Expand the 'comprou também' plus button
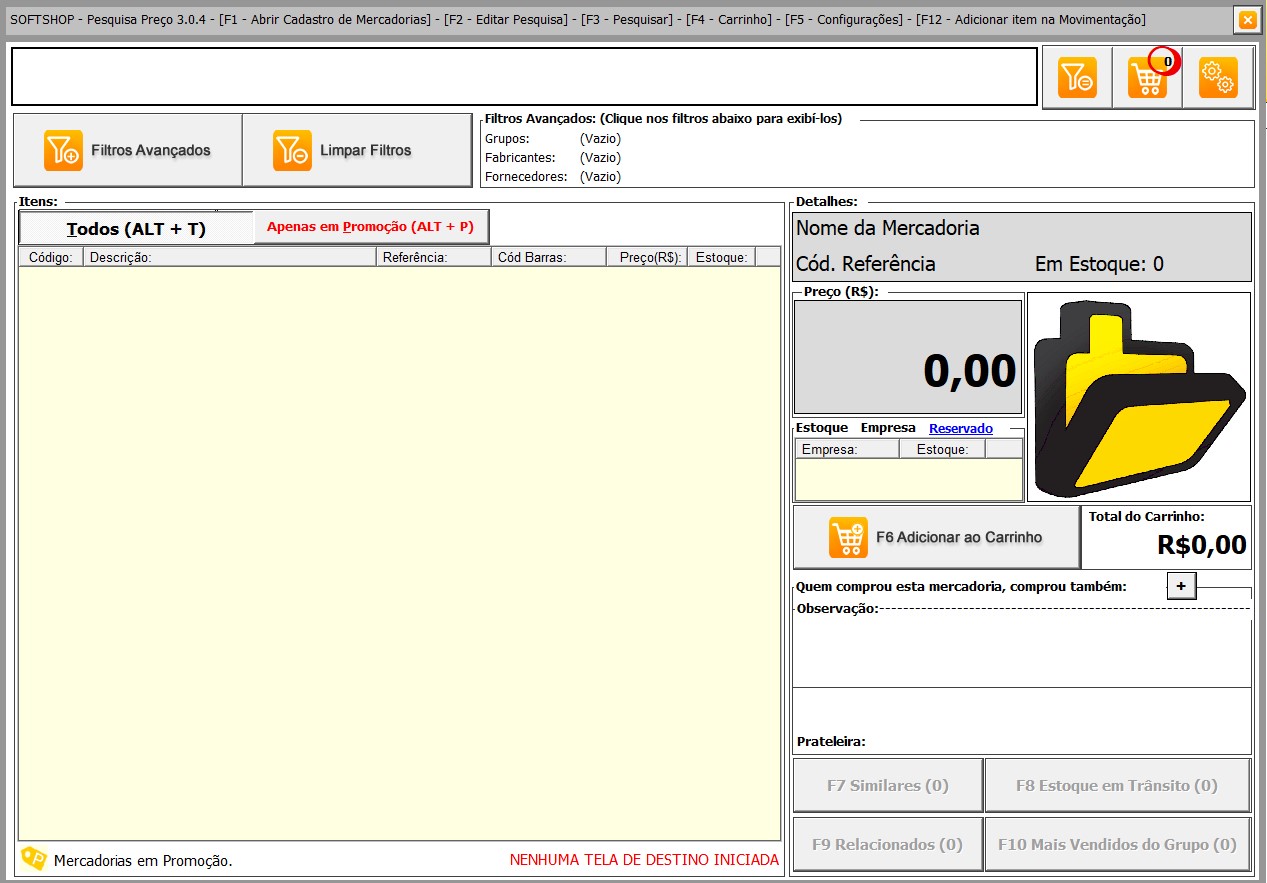This screenshot has height=883, width=1267. click(x=1180, y=587)
